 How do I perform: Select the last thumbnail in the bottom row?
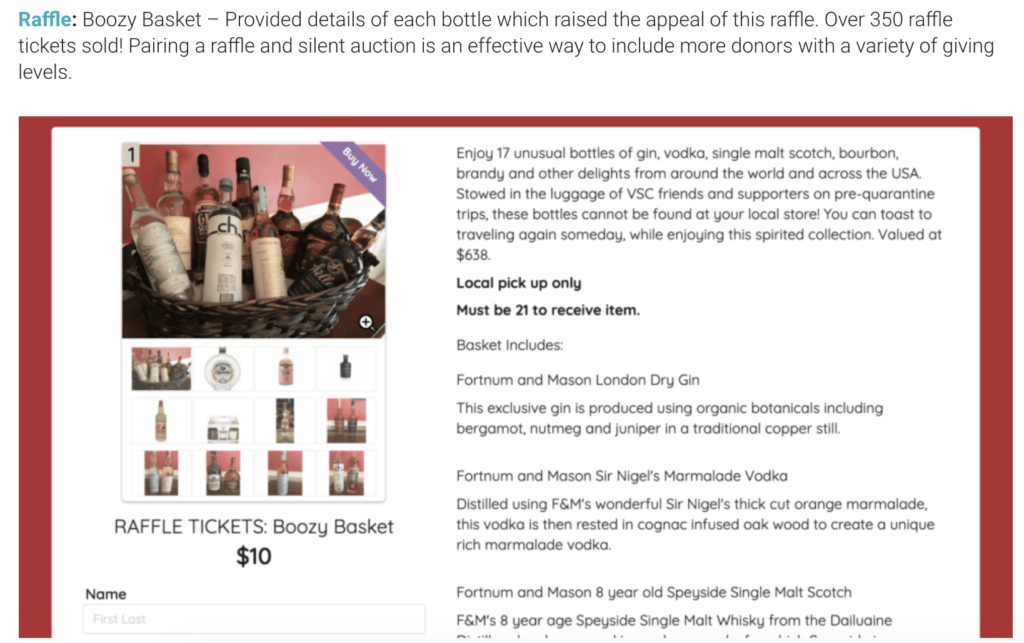click(x=346, y=473)
